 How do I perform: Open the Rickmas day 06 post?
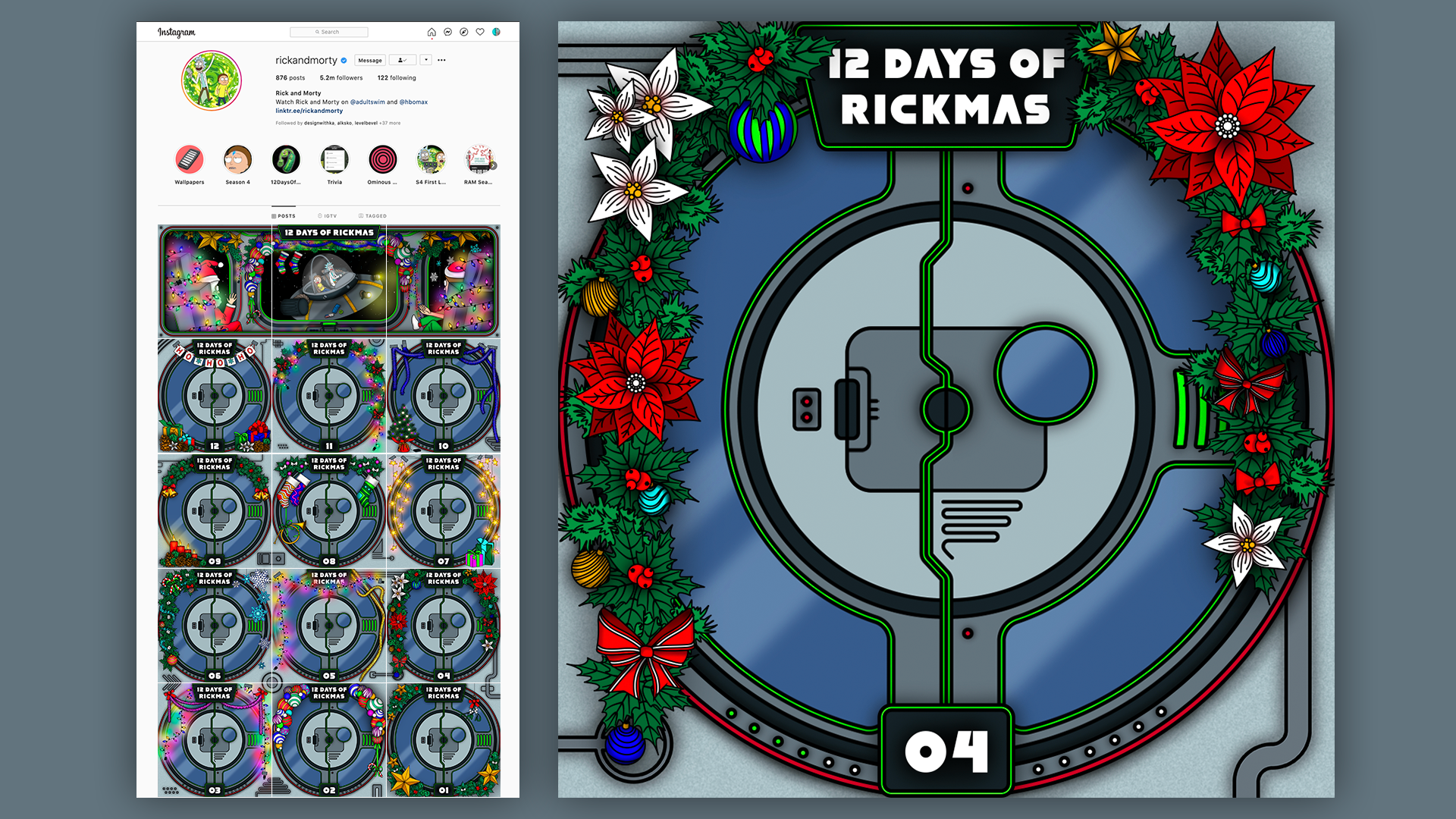(x=215, y=626)
